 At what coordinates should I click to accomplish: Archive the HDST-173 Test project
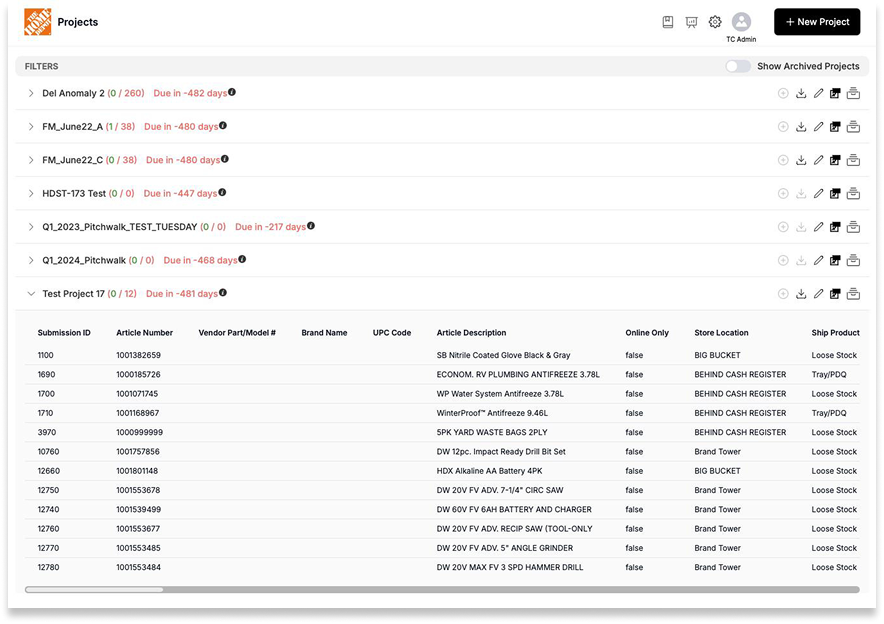coord(854,193)
